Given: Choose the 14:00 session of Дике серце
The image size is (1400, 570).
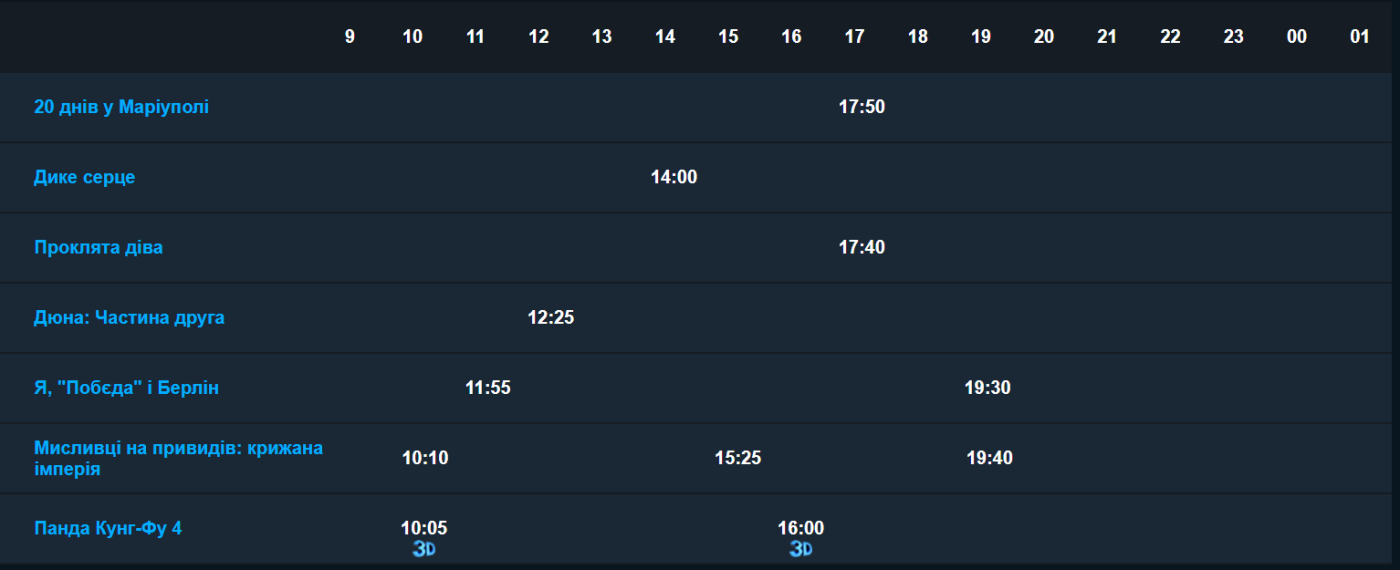Looking at the screenshot, I should click(674, 177).
